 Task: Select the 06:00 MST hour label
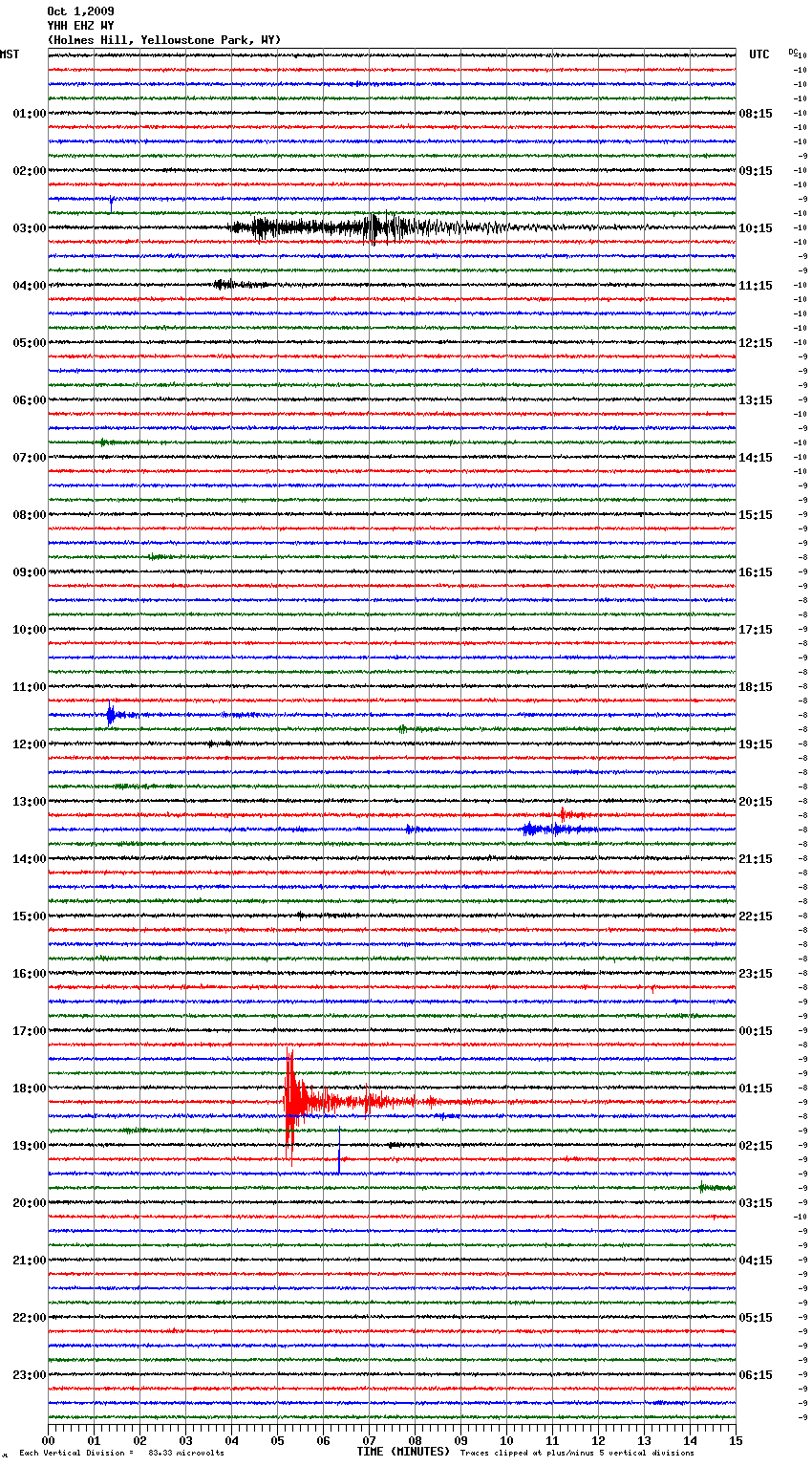point(30,400)
